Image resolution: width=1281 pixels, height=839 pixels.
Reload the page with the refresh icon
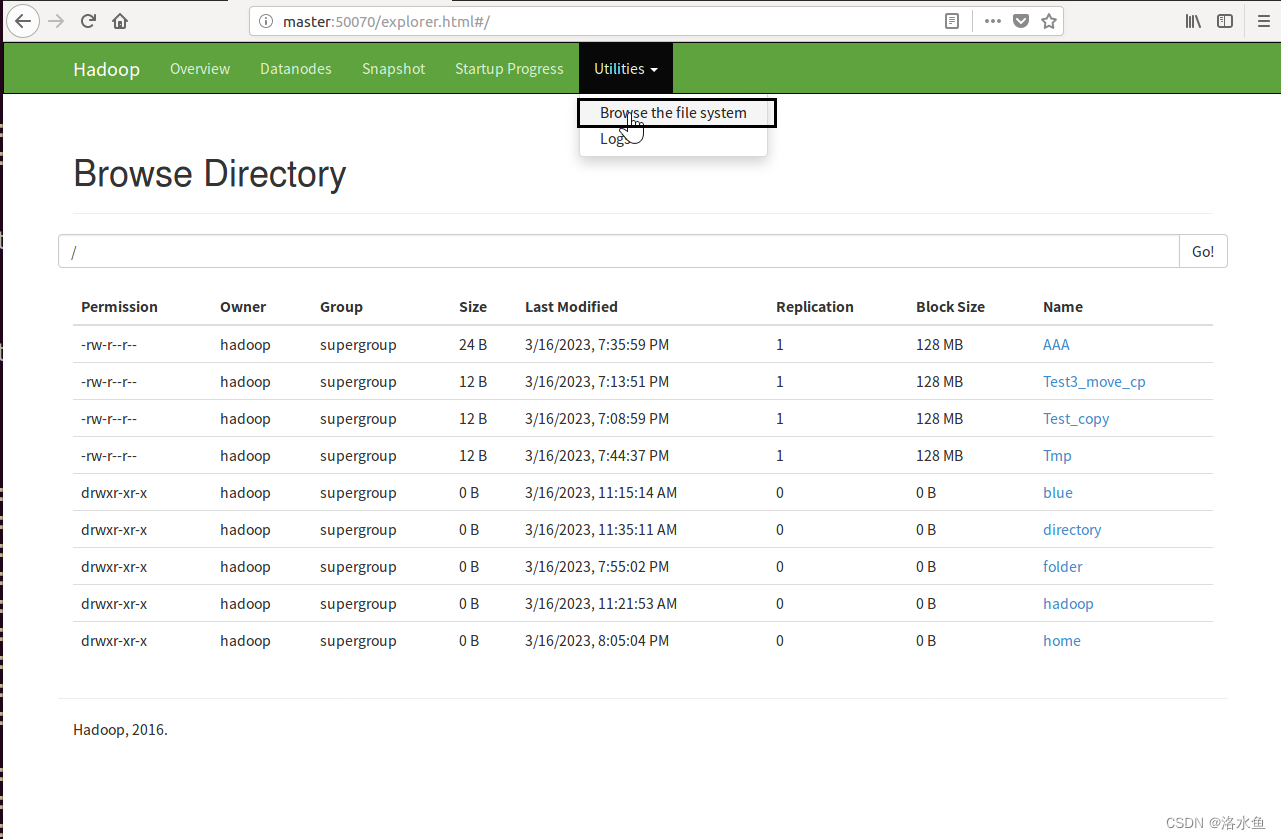[x=88, y=21]
